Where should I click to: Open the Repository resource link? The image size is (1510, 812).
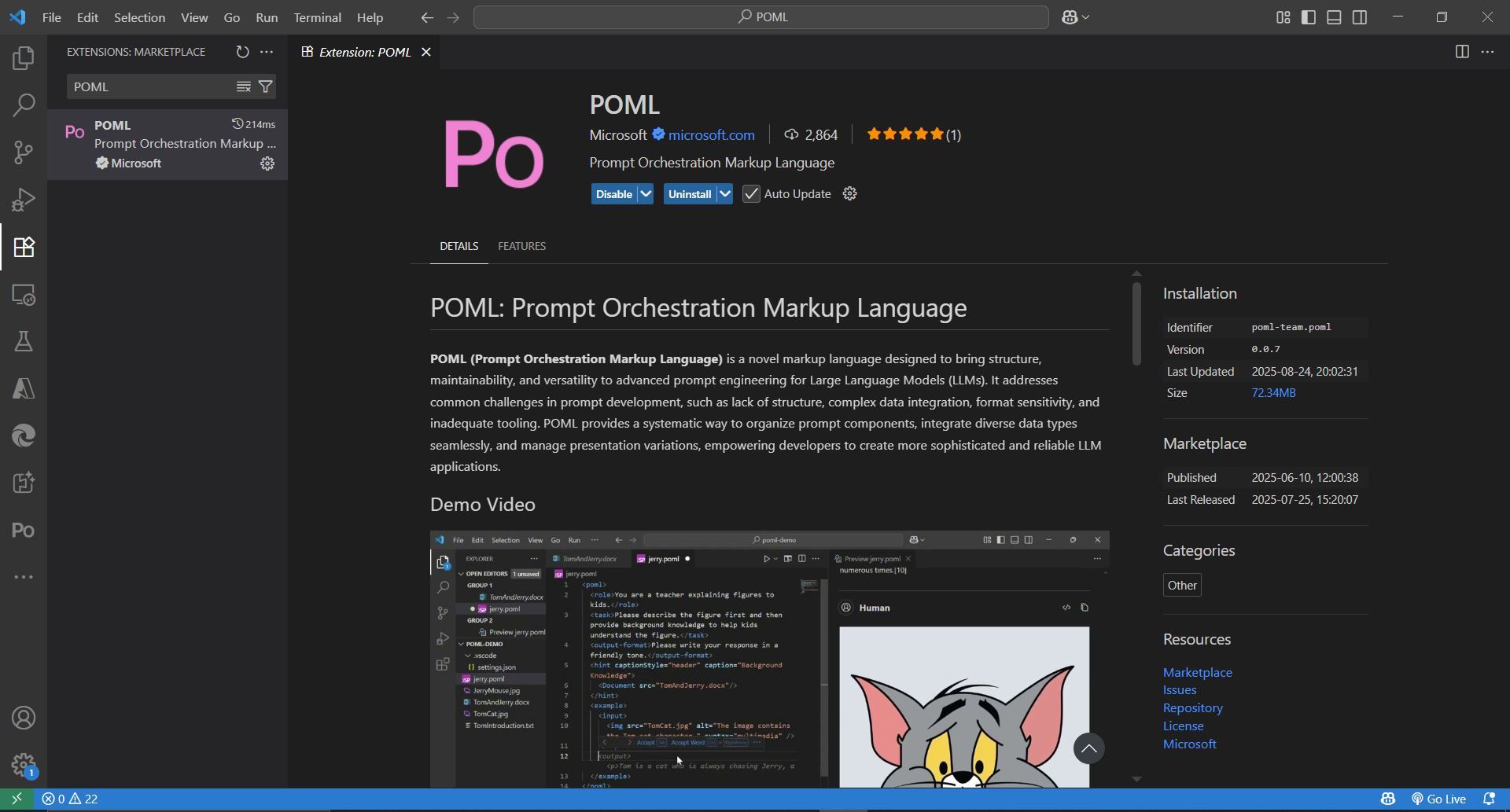1192,708
